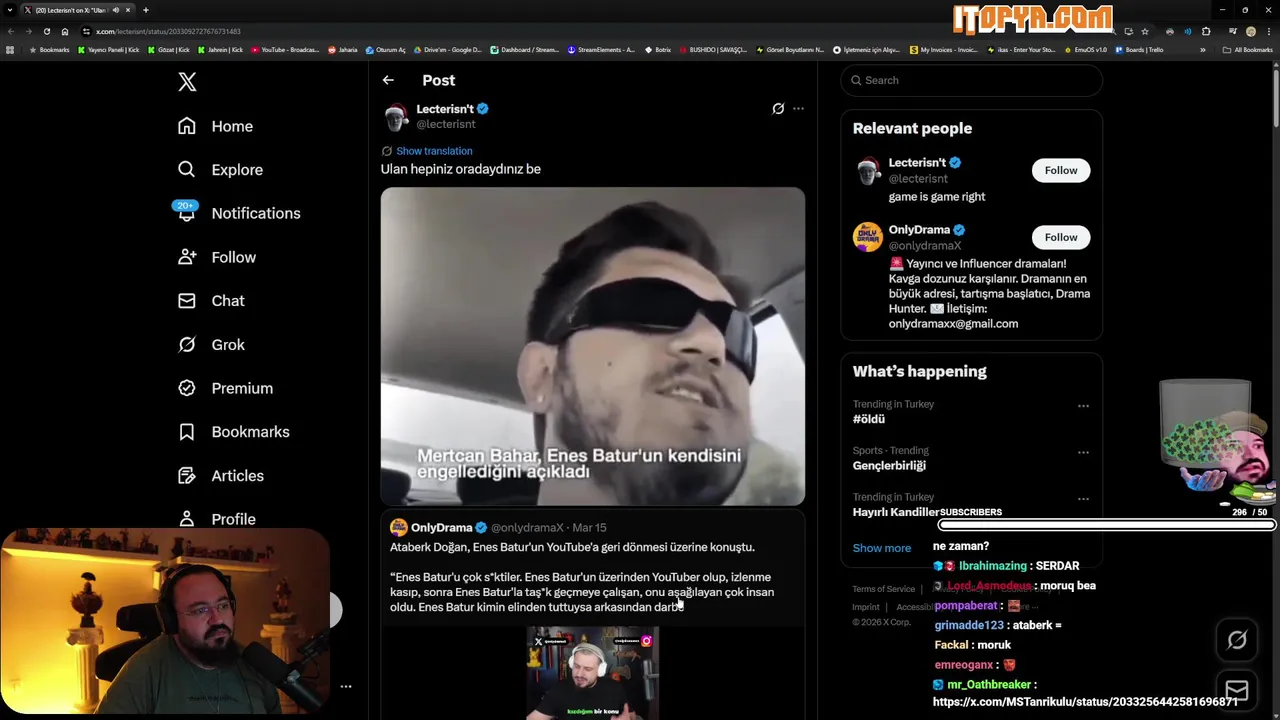This screenshot has width=1280, height=720.
Task: Open the @lecterisnt handle under the author name
Action: click(x=446, y=124)
